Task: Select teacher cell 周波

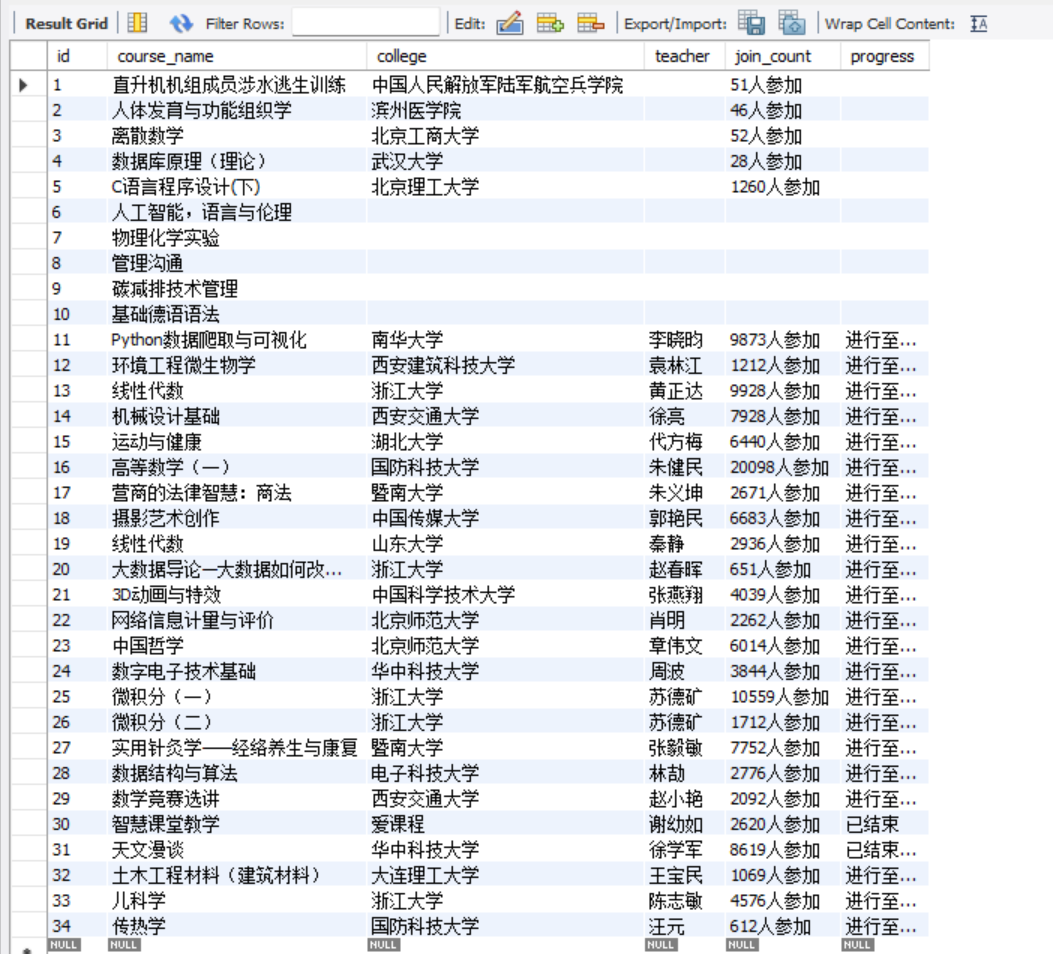Action: [x=685, y=671]
